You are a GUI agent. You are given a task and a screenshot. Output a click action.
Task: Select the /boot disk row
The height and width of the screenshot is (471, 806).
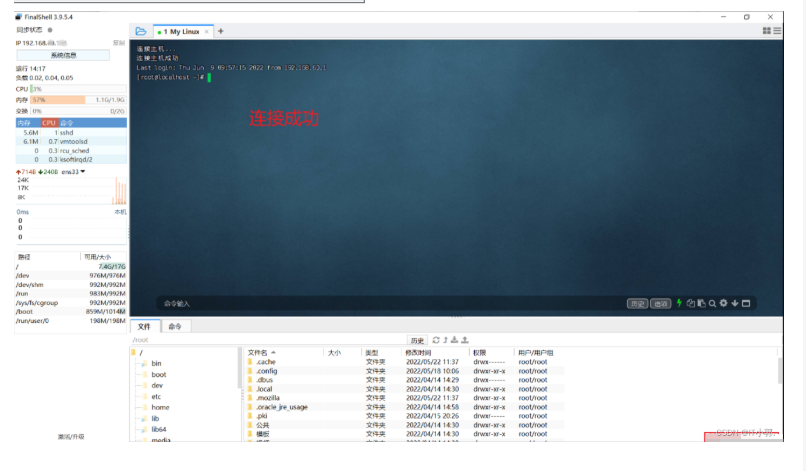[71, 312]
